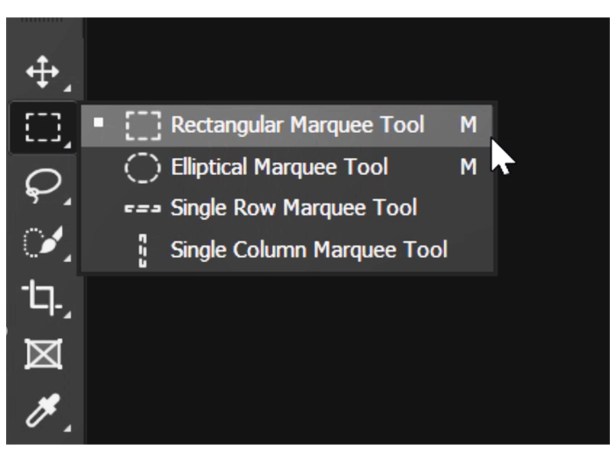This screenshot has width=616, height=462.
Task: Select the Lasso tool
Action: coord(43,184)
